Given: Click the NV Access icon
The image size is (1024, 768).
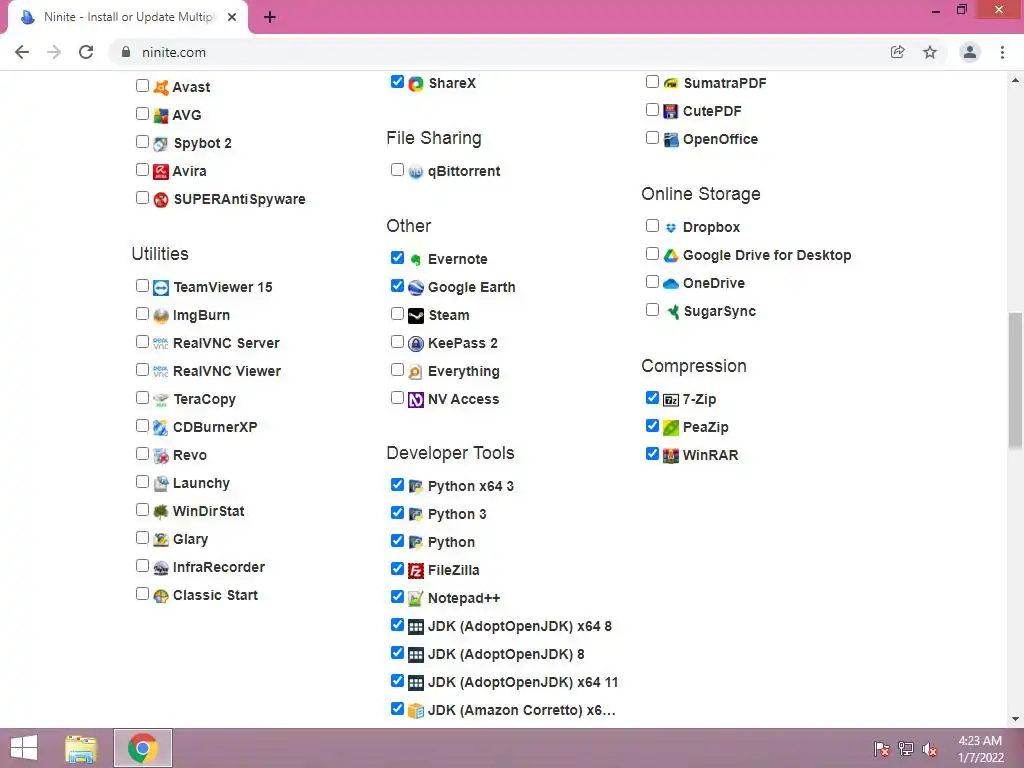Looking at the screenshot, I should (x=416, y=399).
